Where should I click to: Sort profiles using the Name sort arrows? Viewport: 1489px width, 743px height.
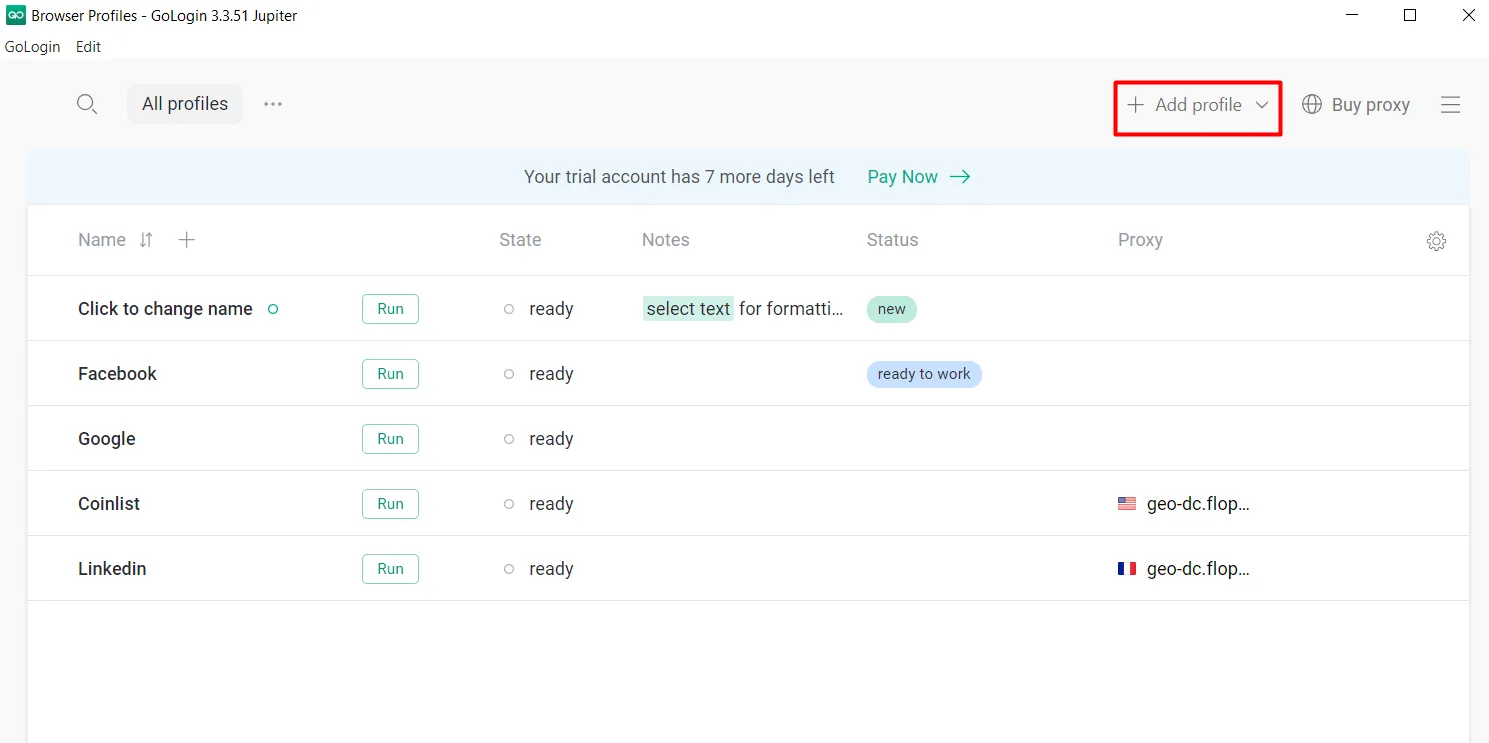point(146,240)
